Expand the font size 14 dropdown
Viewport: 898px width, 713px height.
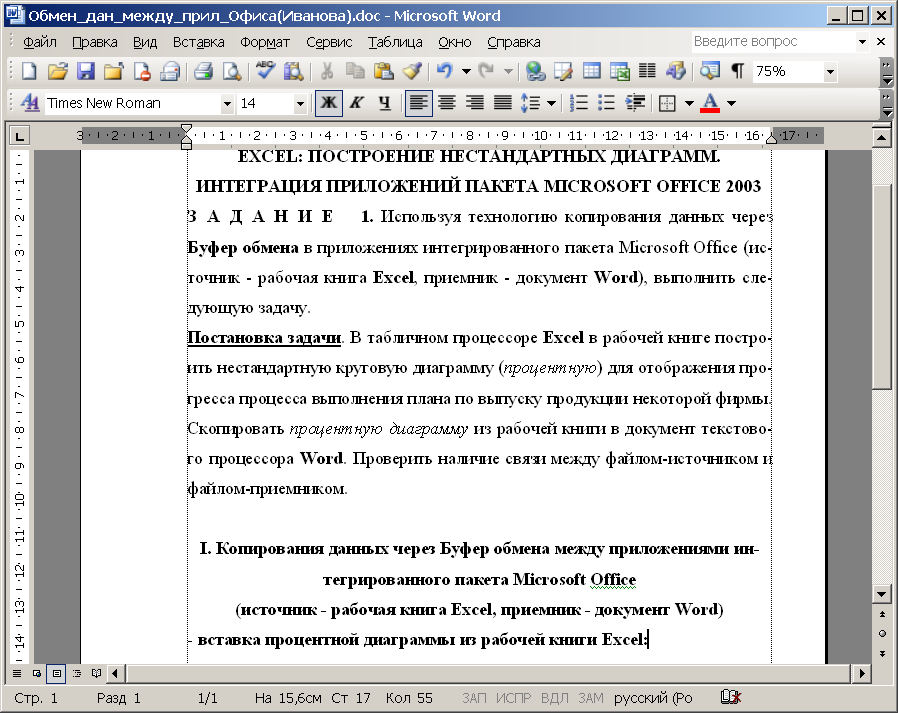pyautogui.click(x=300, y=104)
